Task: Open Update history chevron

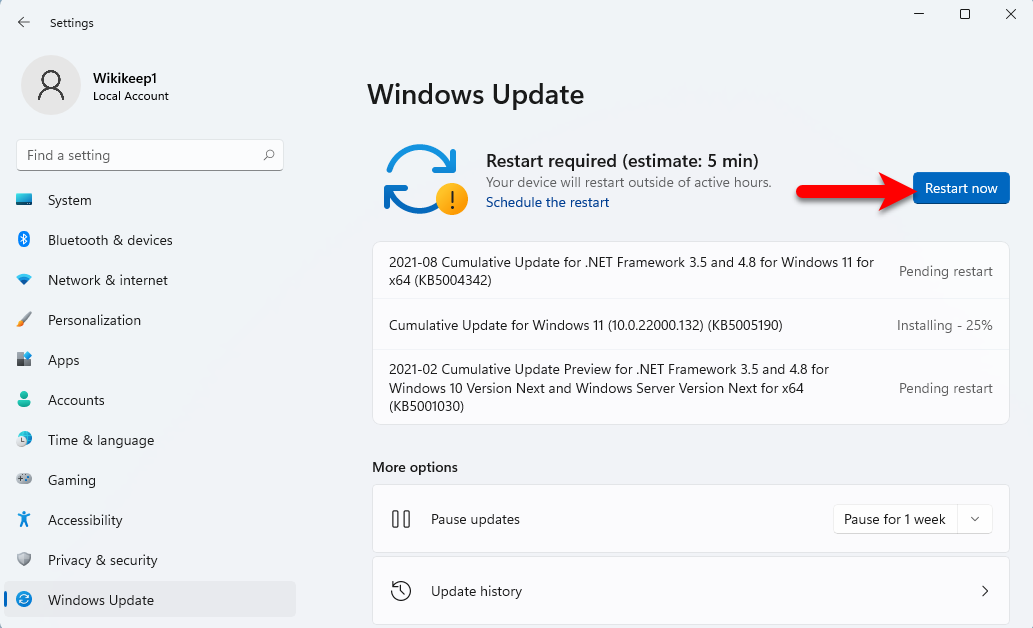Action: 984,590
